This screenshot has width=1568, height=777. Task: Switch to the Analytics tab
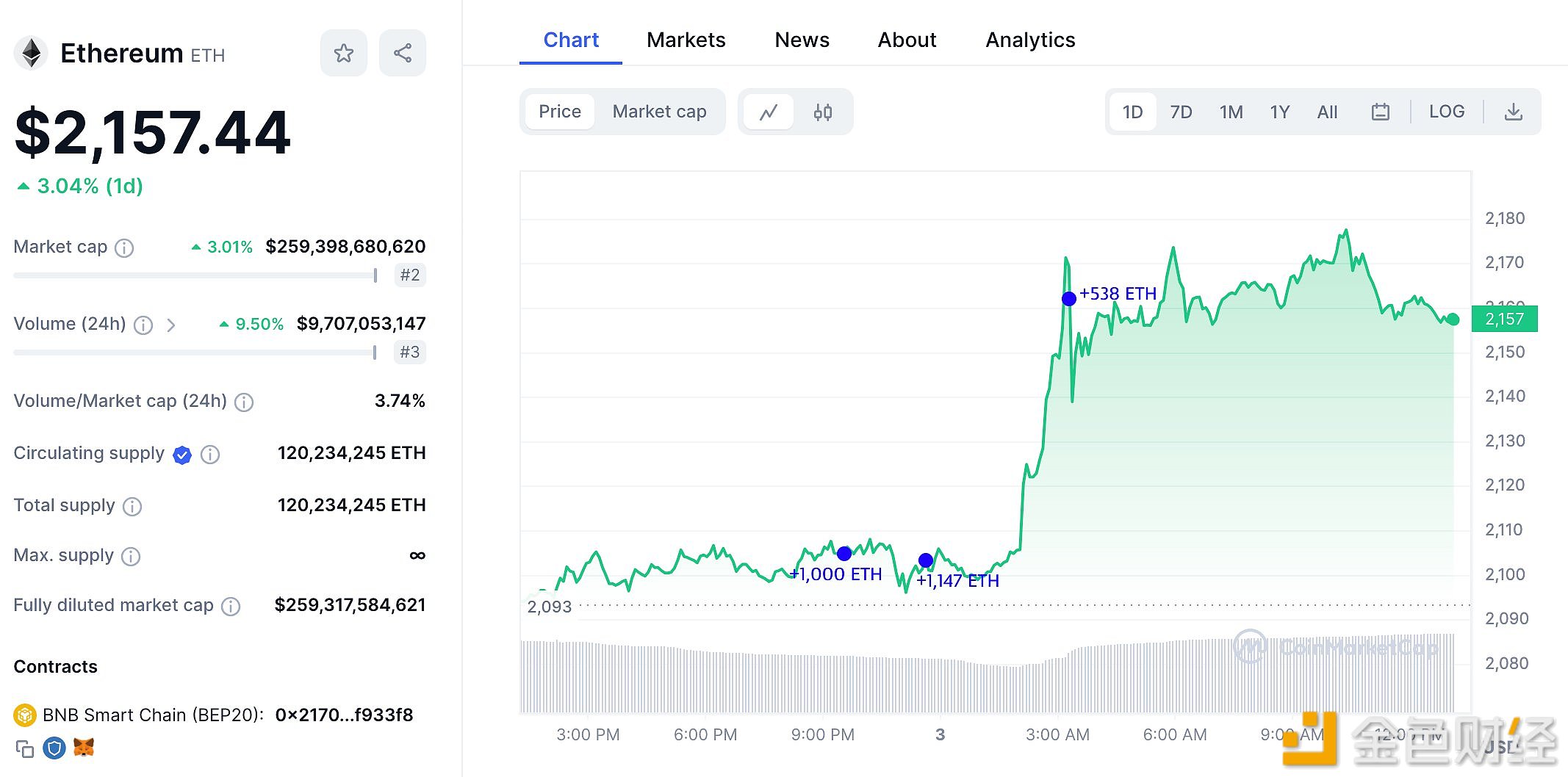[x=1030, y=40]
